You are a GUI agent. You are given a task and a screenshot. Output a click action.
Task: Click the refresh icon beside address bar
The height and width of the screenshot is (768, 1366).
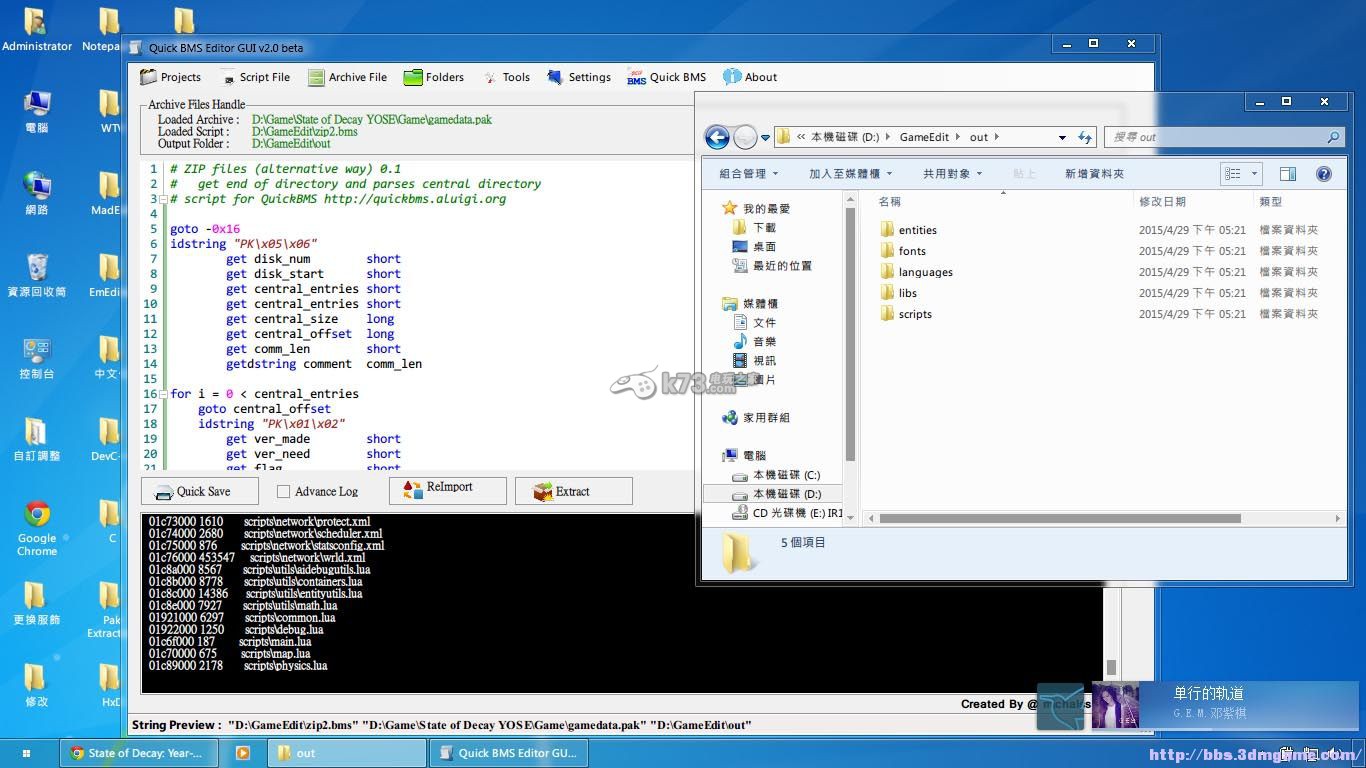1085,137
